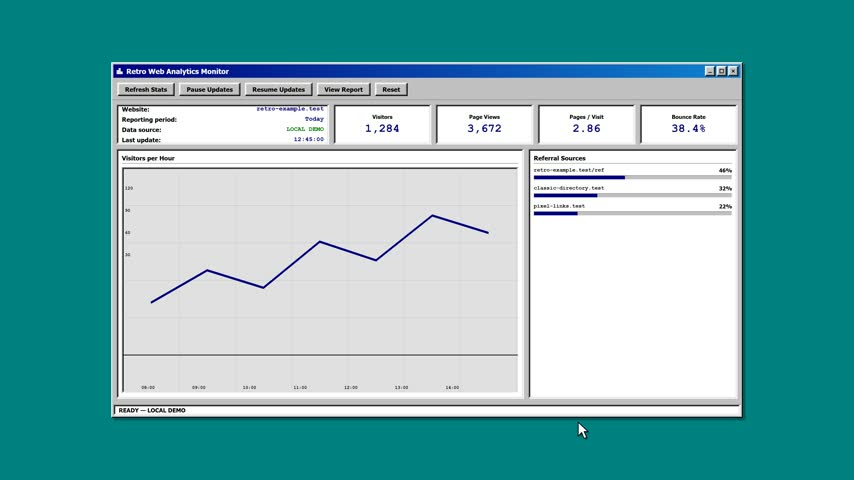Select the classic-directory.test referral label
Screen dimensions: 854x480
(569, 188)
